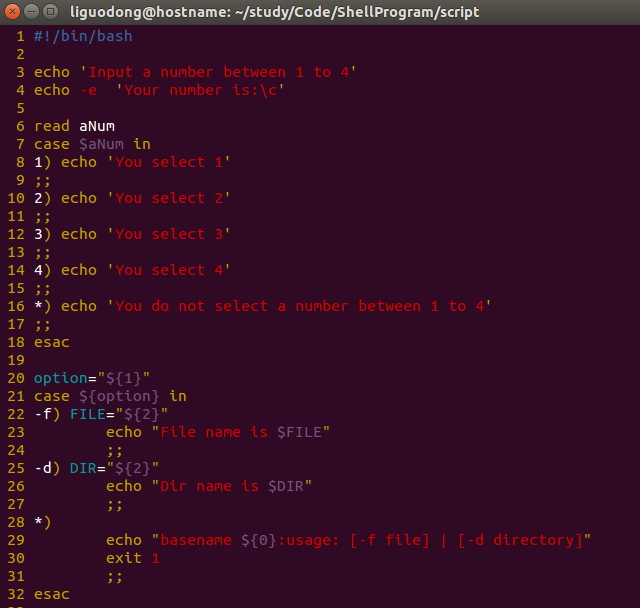Click the '*)' pattern on line 28

click(42, 522)
